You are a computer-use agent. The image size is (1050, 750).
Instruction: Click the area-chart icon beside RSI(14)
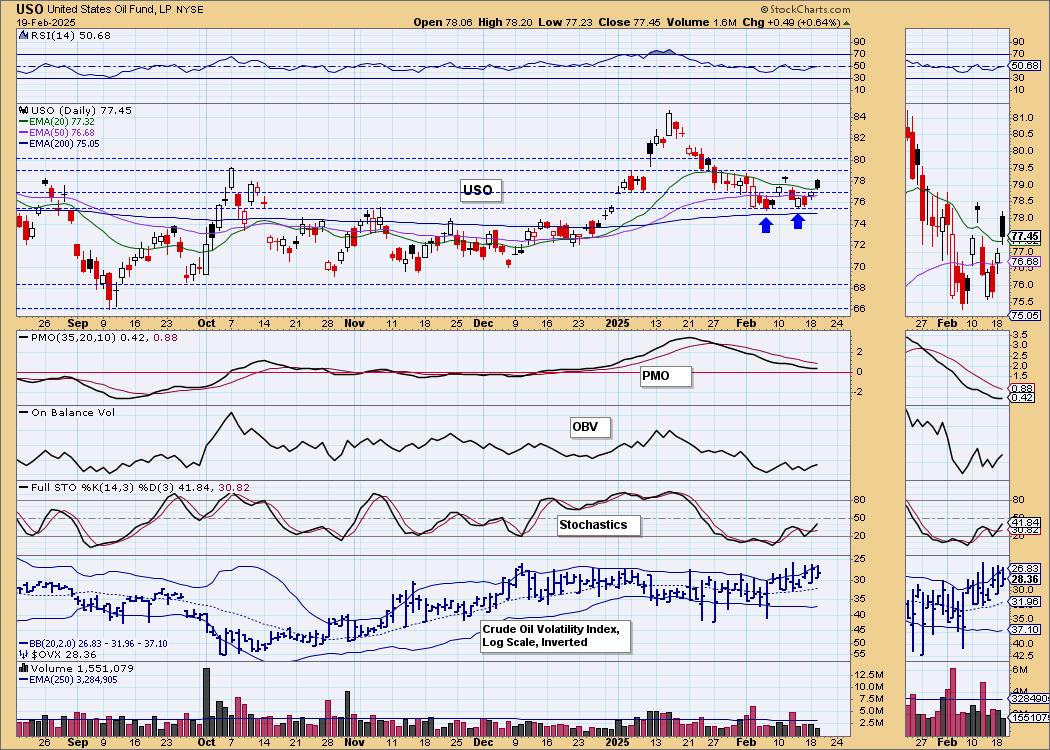coord(23,35)
